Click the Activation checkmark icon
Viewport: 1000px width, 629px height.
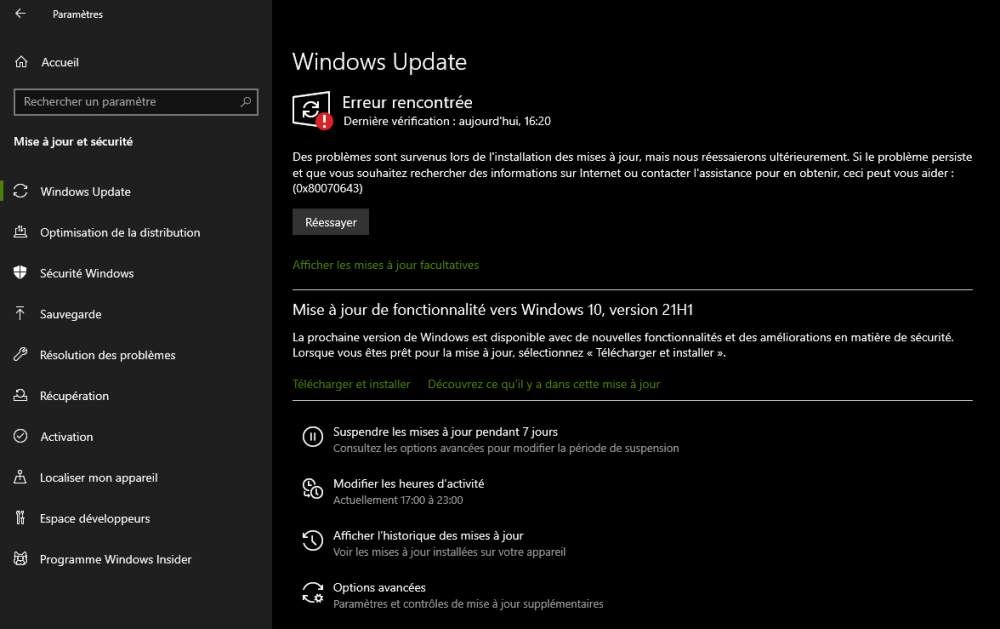(19, 437)
